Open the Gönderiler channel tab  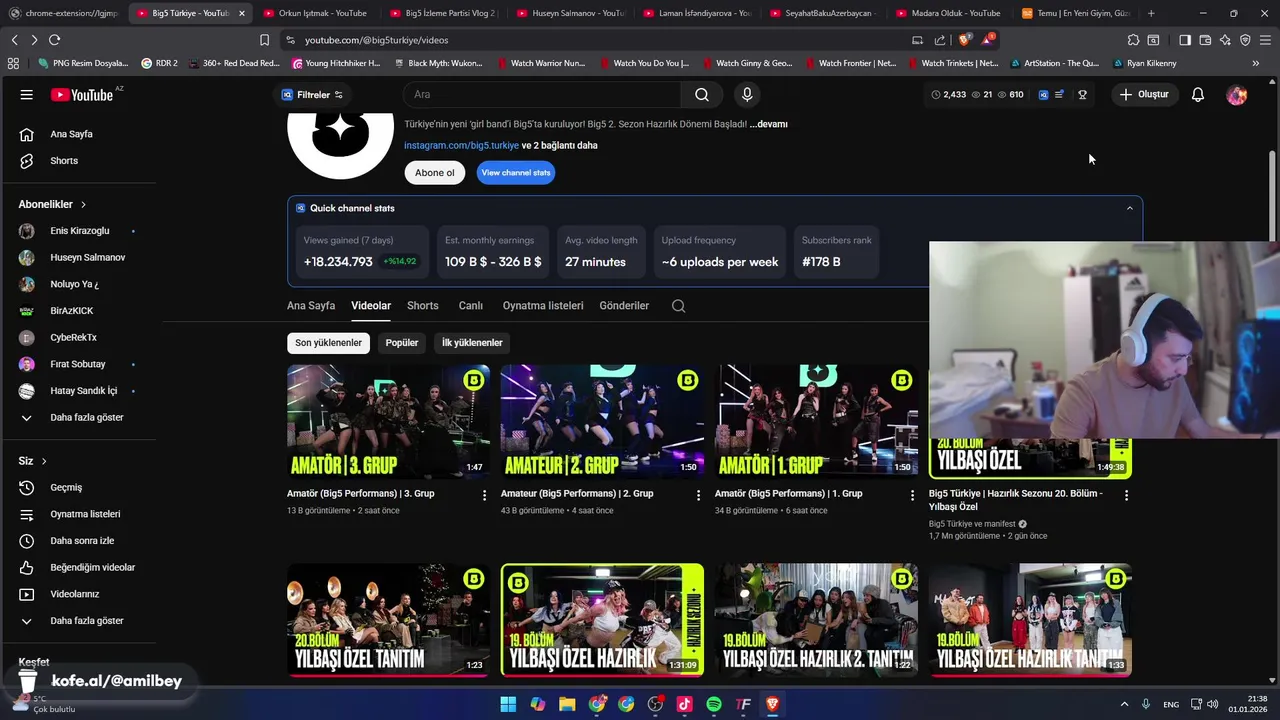(x=624, y=306)
